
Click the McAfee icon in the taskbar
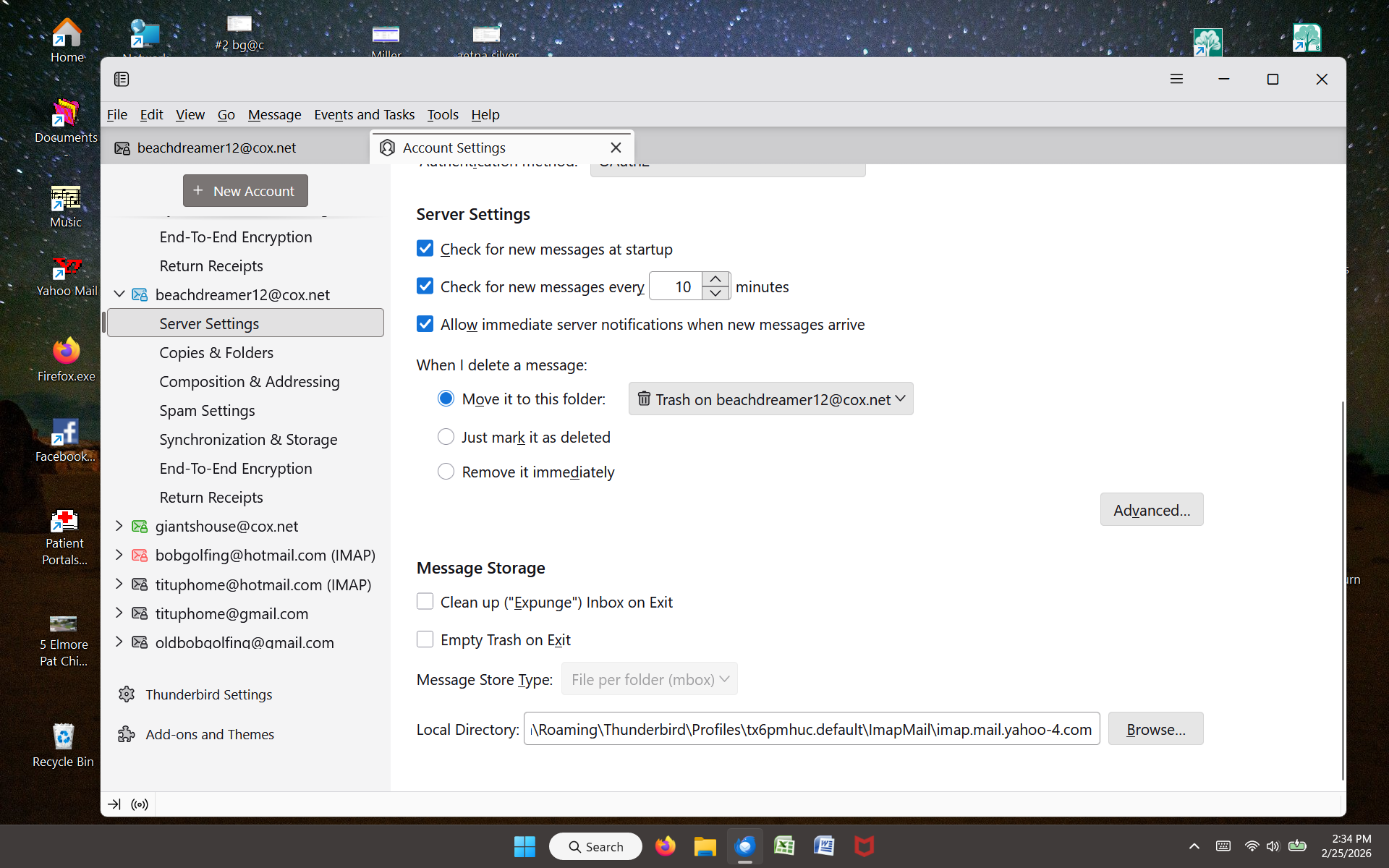pos(864,846)
